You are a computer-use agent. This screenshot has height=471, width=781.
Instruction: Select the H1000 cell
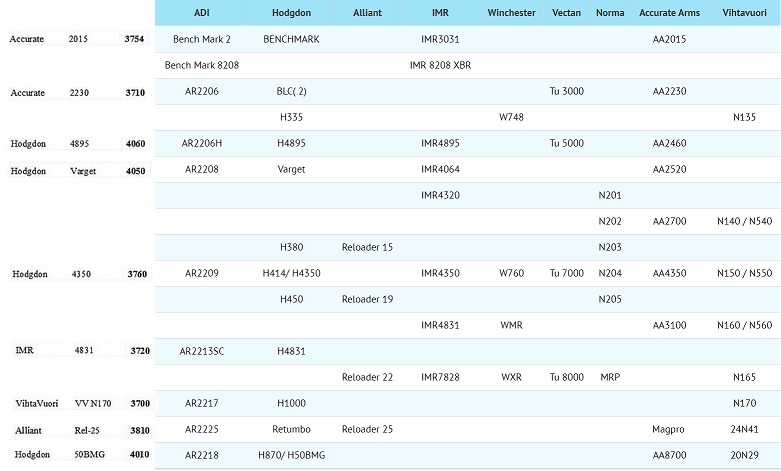tap(291, 403)
